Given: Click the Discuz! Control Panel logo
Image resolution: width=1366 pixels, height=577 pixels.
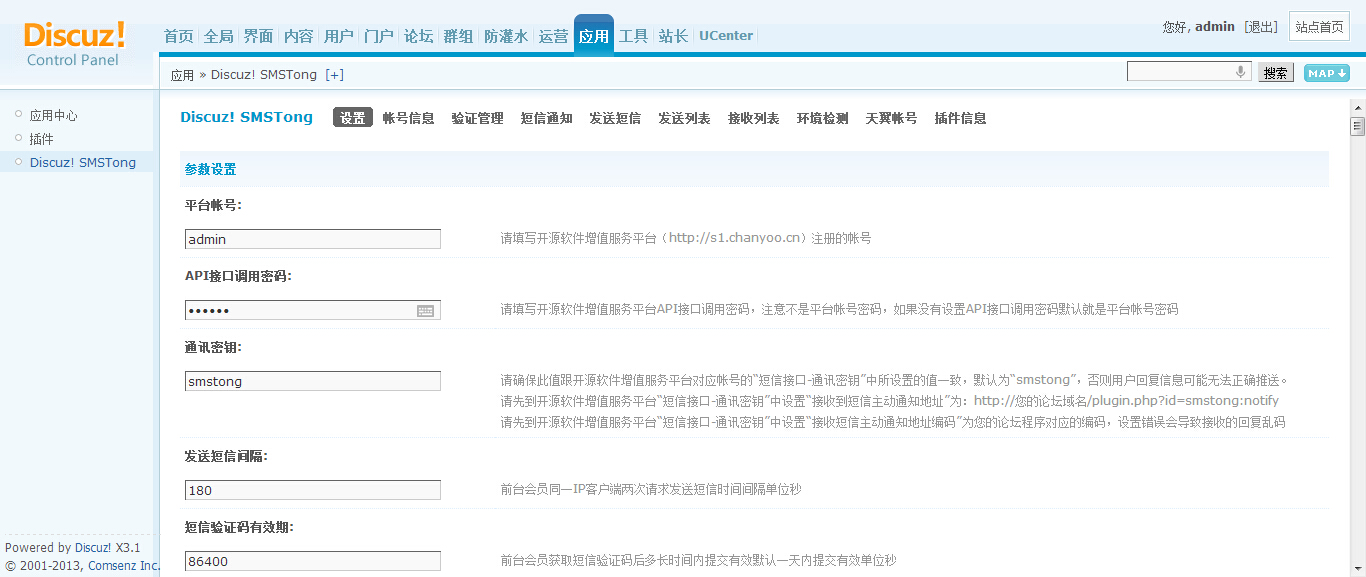Looking at the screenshot, I should point(74,44).
